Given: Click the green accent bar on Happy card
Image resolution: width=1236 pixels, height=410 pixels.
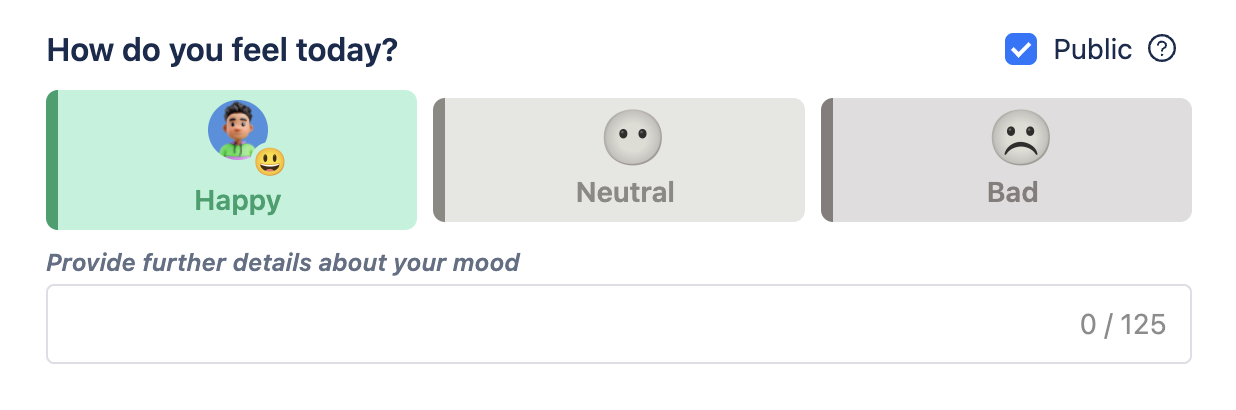Looking at the screenshot, I should (x=52, y=160).
